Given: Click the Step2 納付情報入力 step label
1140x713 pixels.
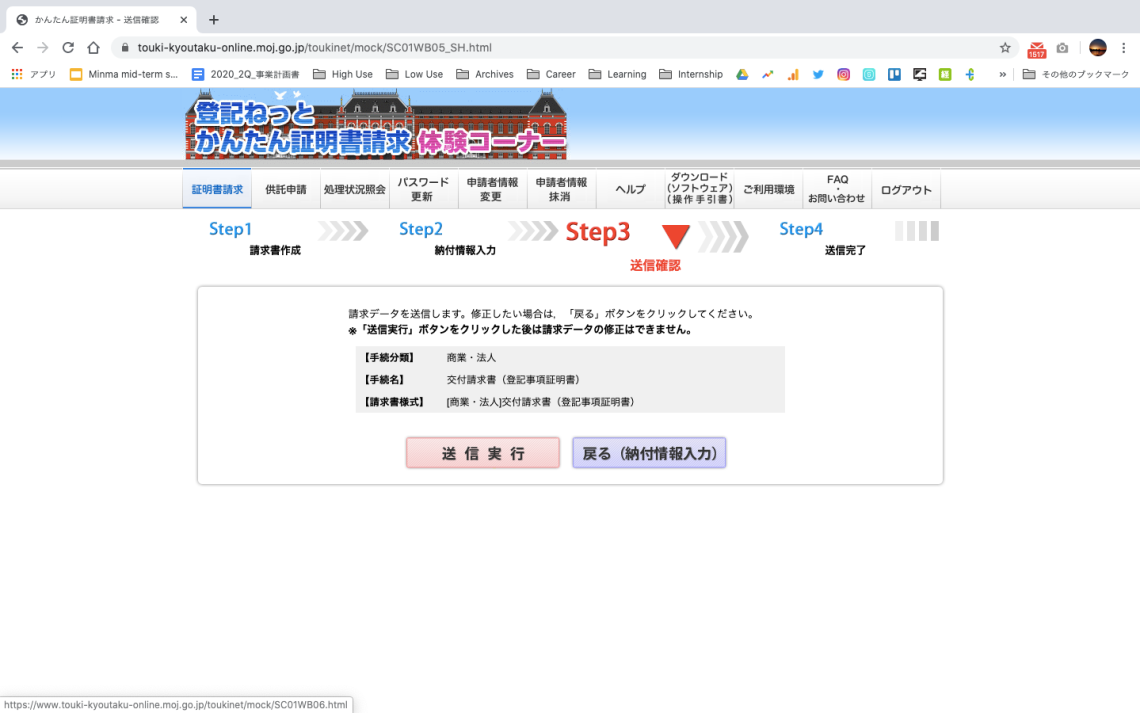Looking at the screenshot, I should click(x=446, y=238).
